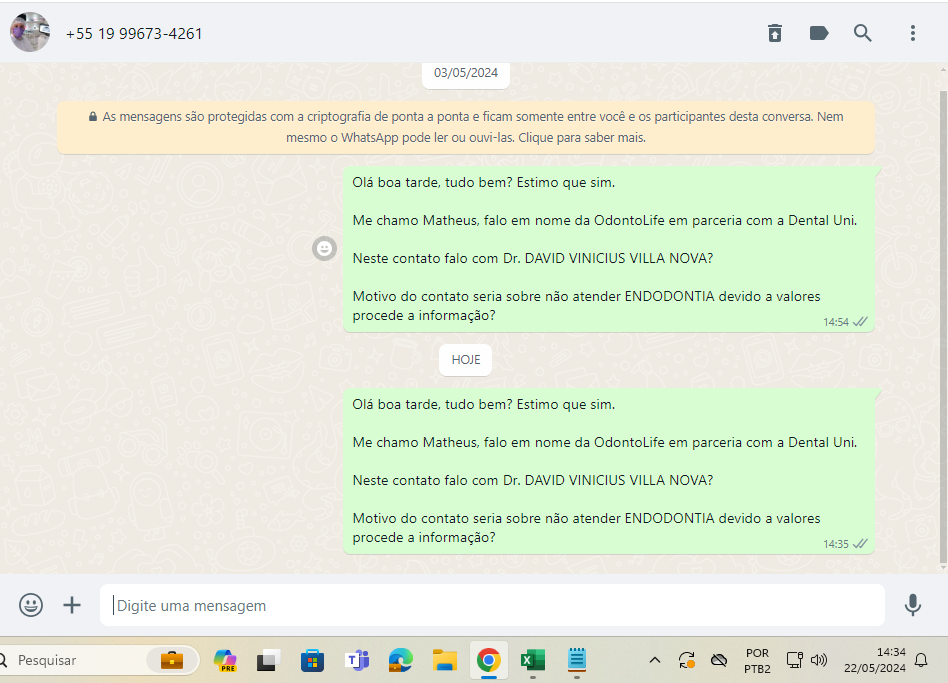This screenshot has height=683, width=948.
Task: Expand hidden system tray icons
Action: 655,660
